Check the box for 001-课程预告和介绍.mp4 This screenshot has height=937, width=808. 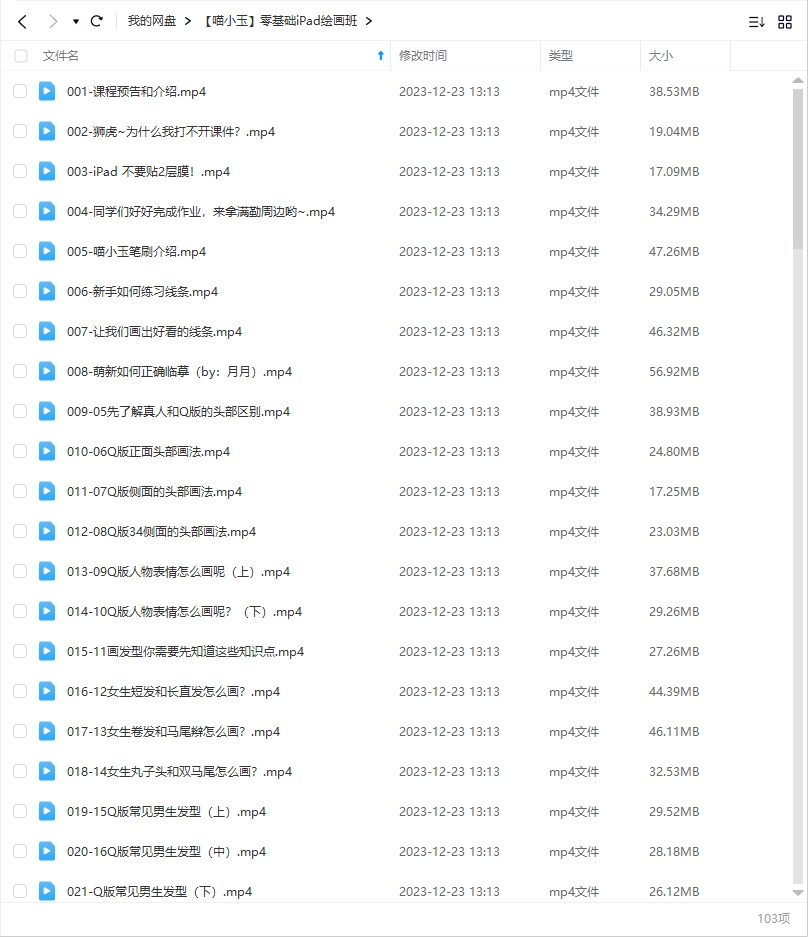[20, 91]
